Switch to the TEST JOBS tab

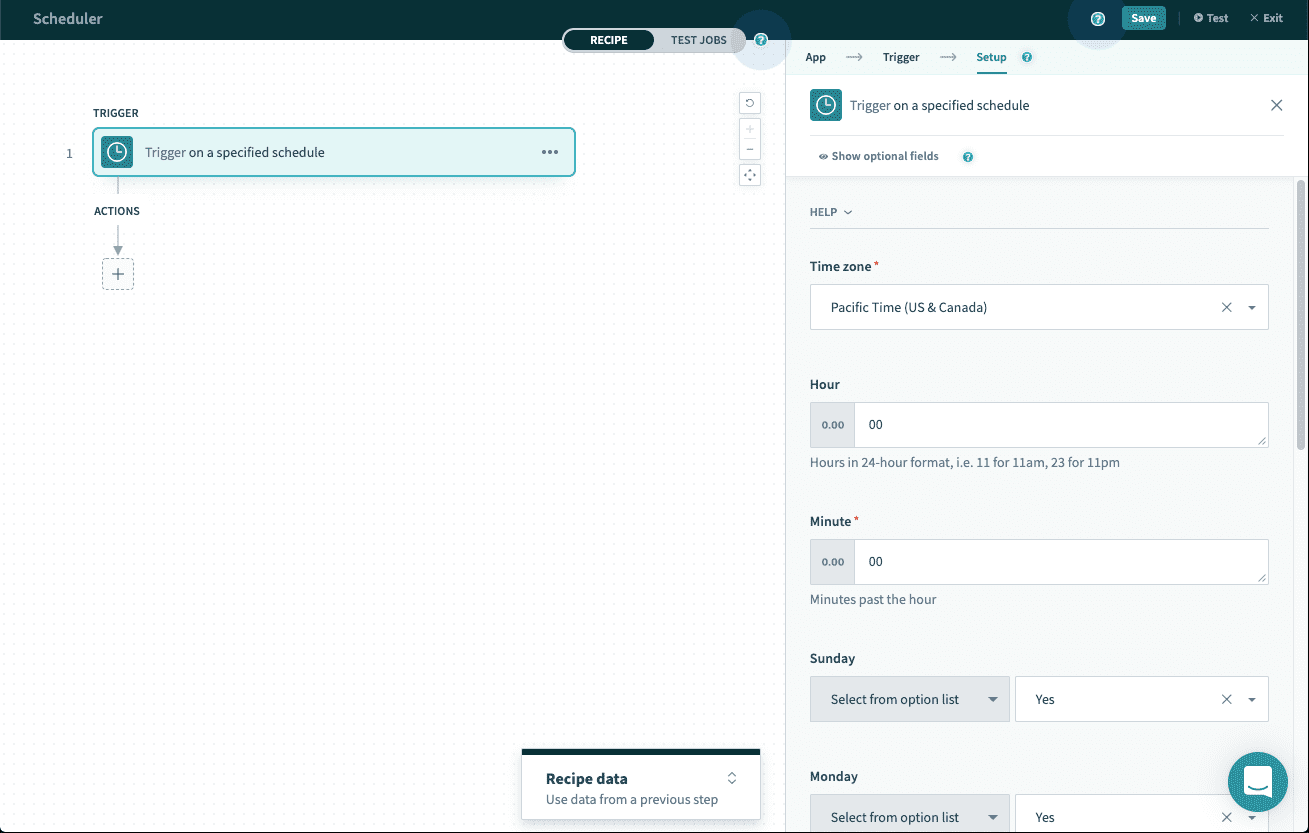click(x=698, y=40)
